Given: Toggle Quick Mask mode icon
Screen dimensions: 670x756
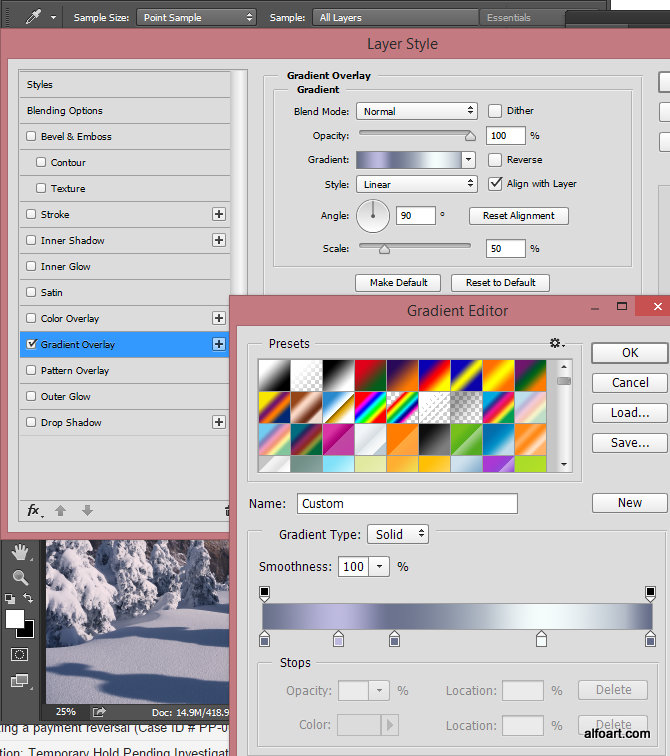Looking at the screenshot, I should click(x=19, y=654).
